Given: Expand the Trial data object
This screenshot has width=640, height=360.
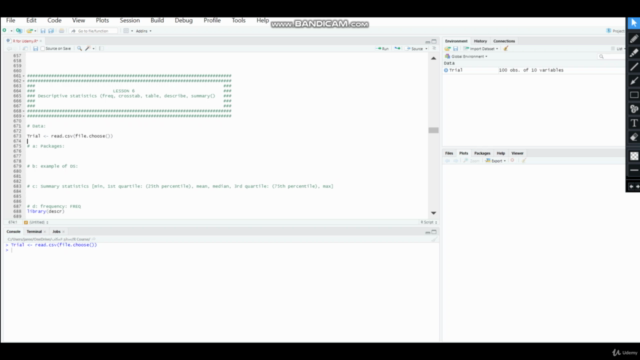Looking at the screenshot, I should point(446,70).
